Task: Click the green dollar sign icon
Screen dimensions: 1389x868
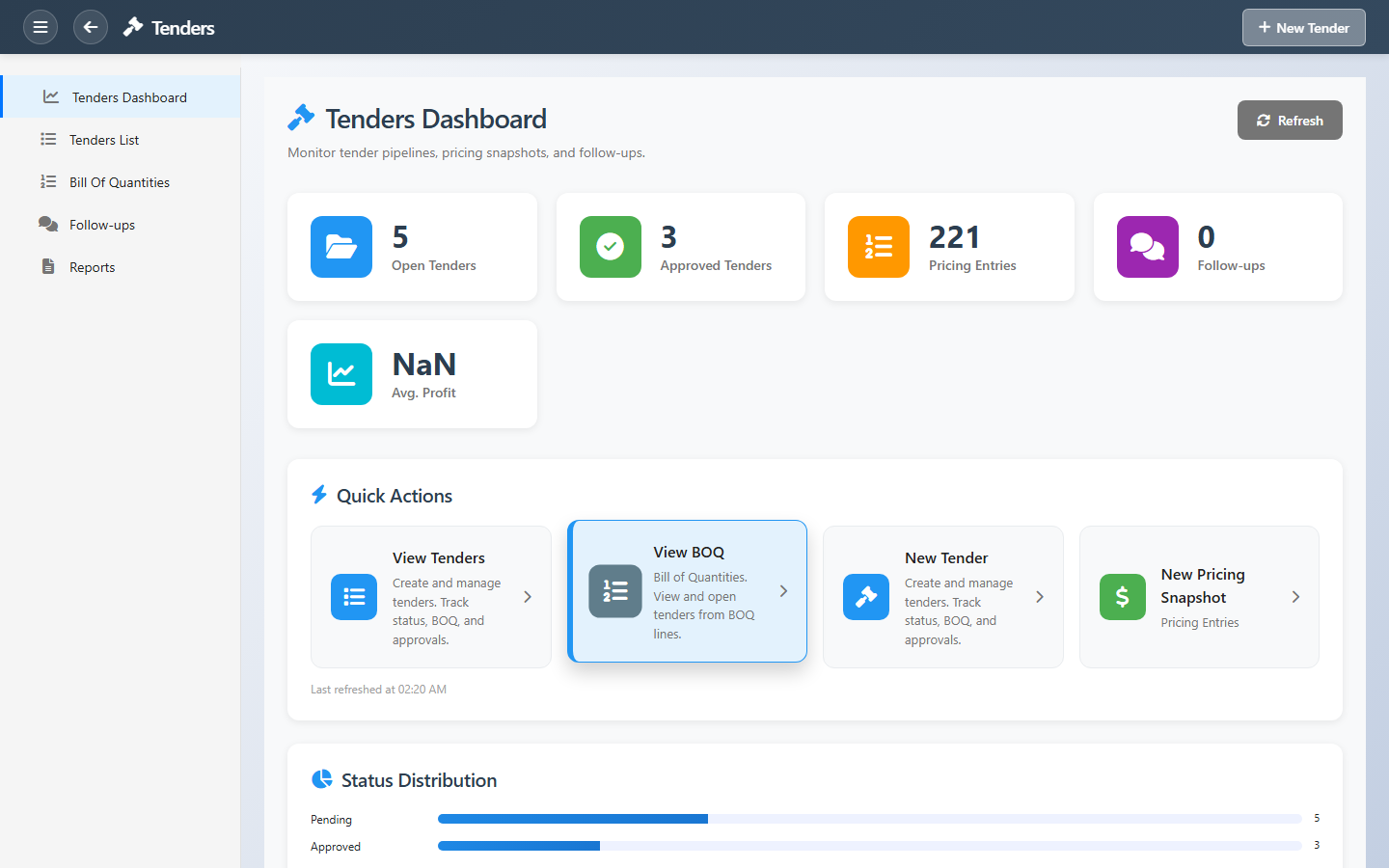Action: (1122, 597)
